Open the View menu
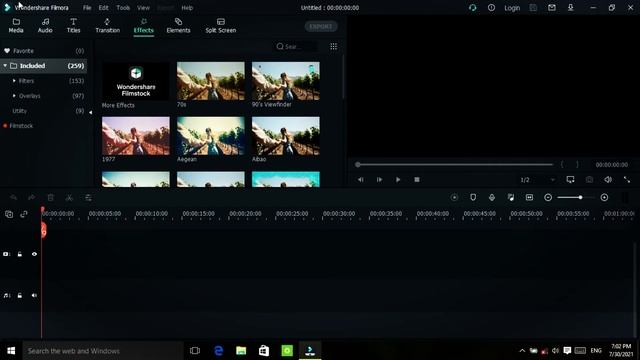Viewport: 640px width, 360px height. 143,8
